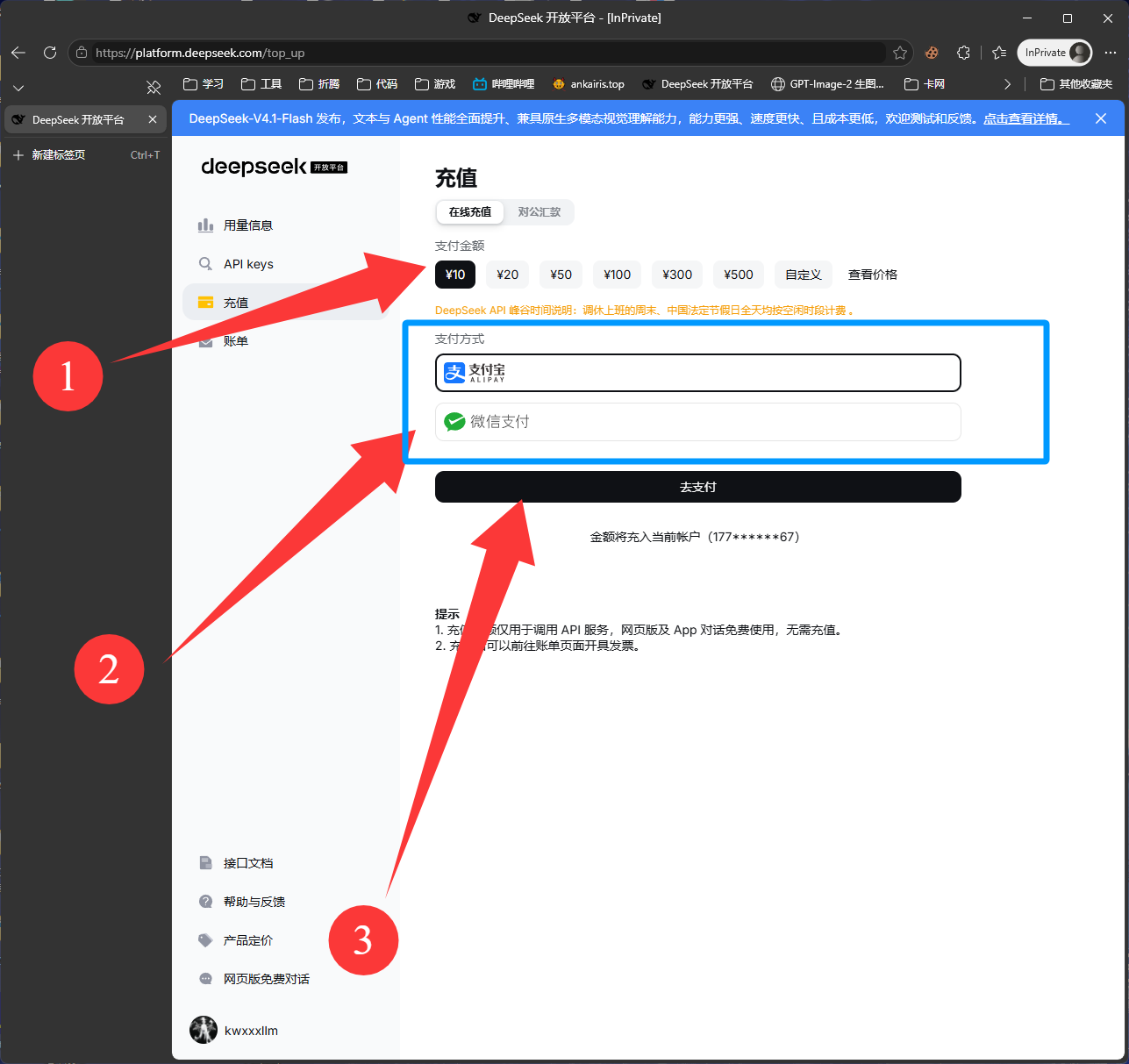
Task: Open 账单 sidebar item
Action: [286, 341]
